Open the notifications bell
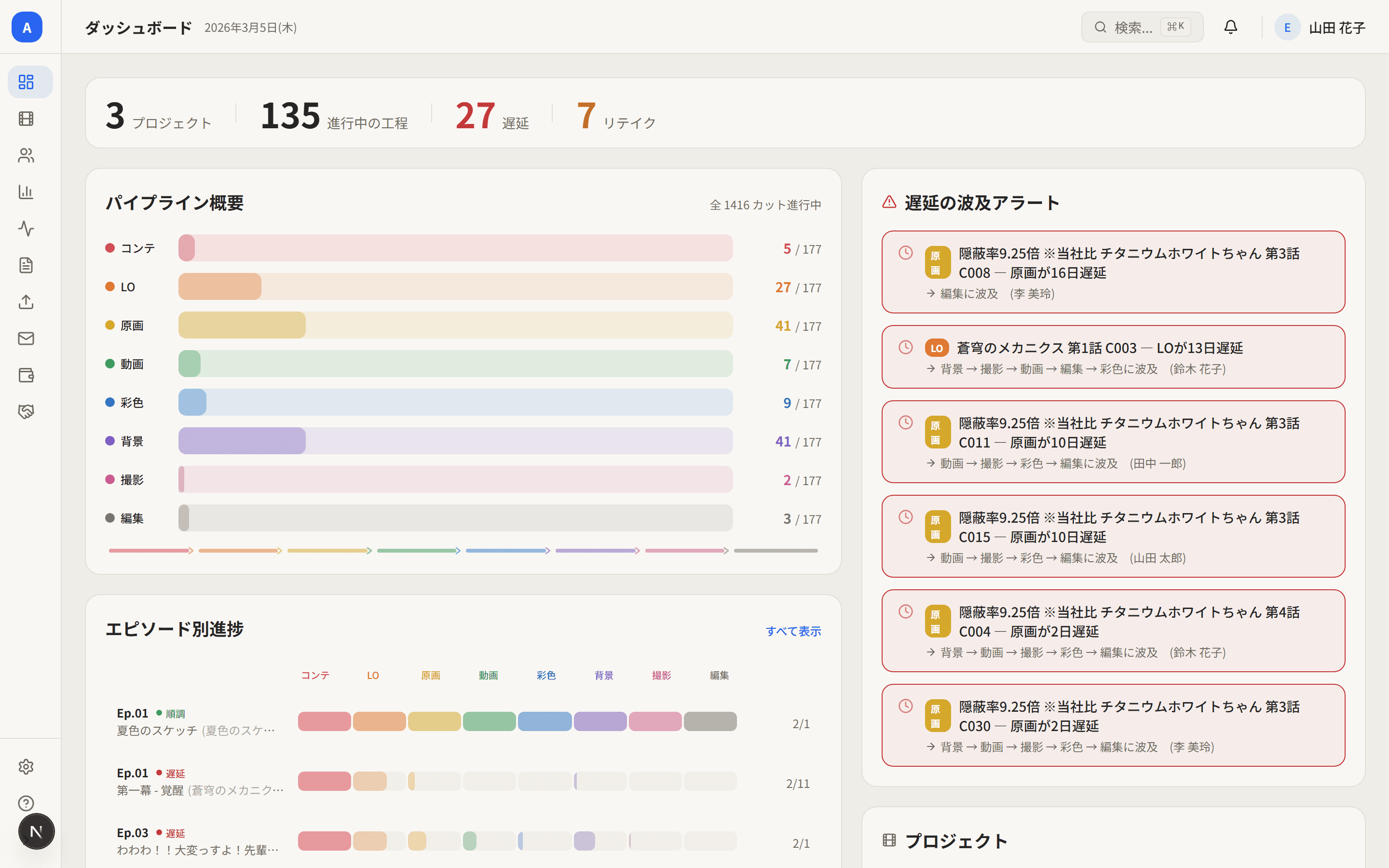 (x=1231, y=27)
